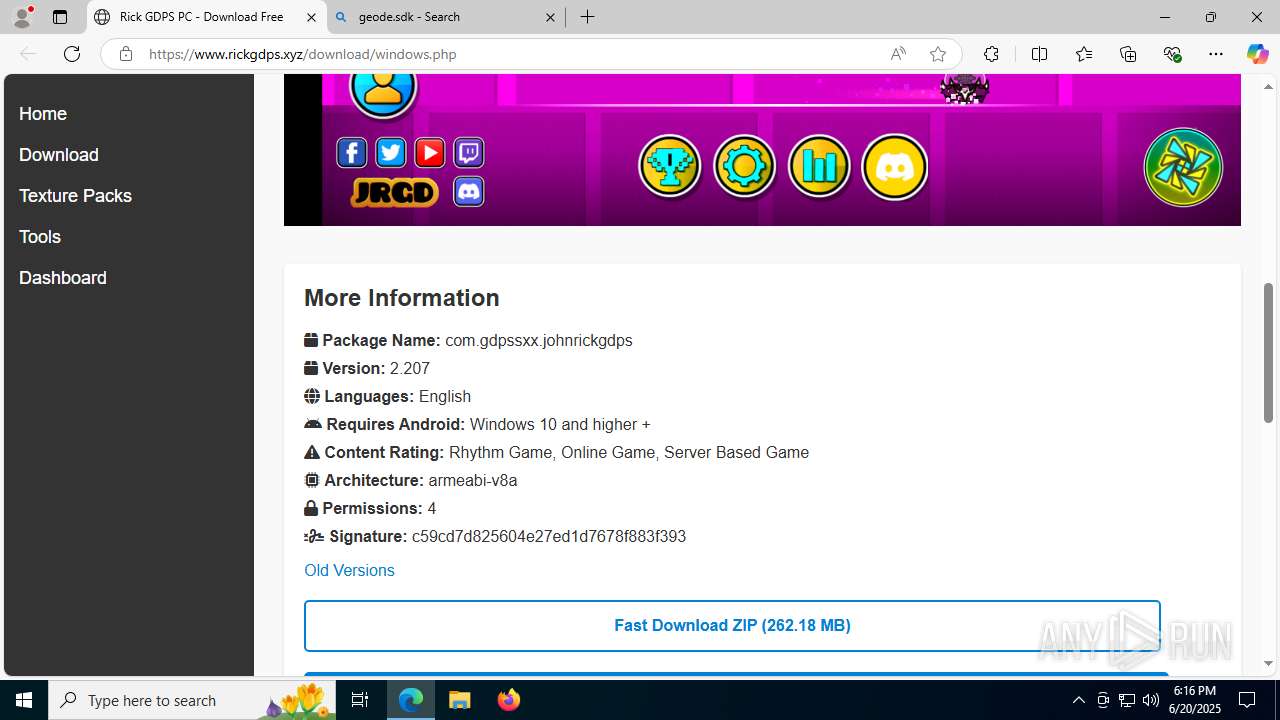Open the taskbar clock showing 6:16 PM

[x=1194, y=700]
